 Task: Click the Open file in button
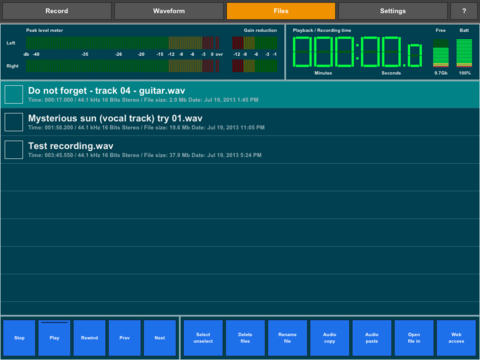point(414,338)
